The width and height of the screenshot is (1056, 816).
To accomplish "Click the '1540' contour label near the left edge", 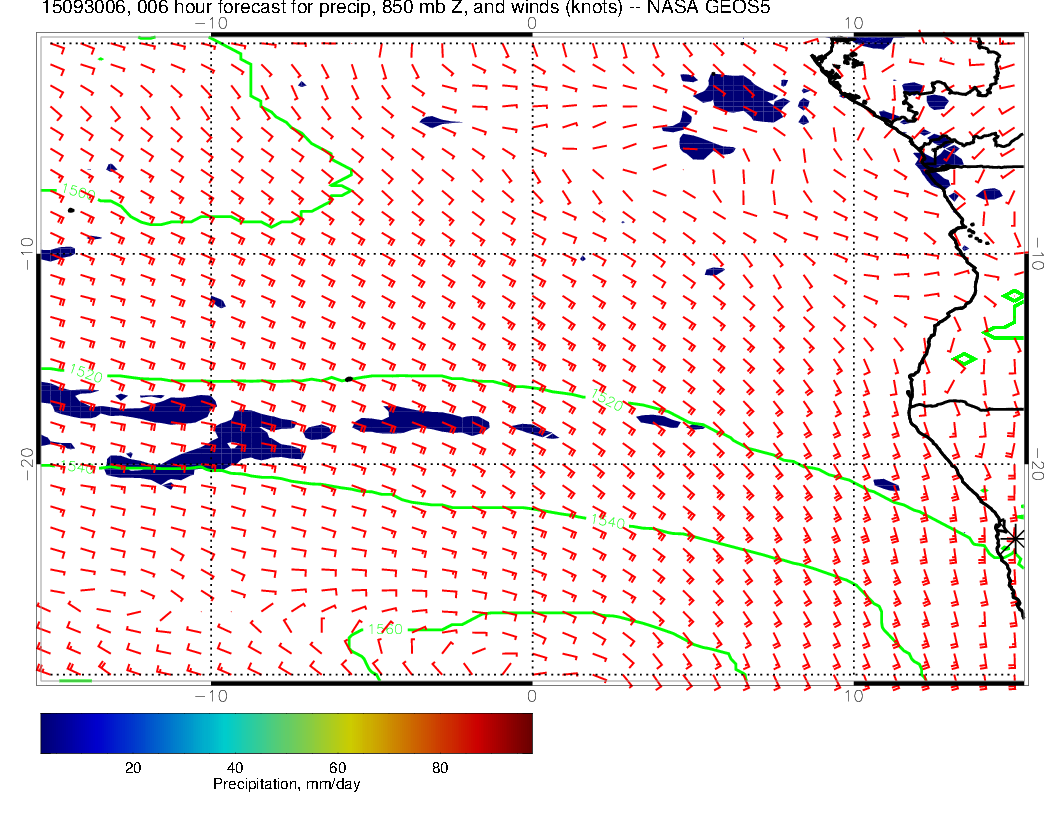I will tap(77, 467).
